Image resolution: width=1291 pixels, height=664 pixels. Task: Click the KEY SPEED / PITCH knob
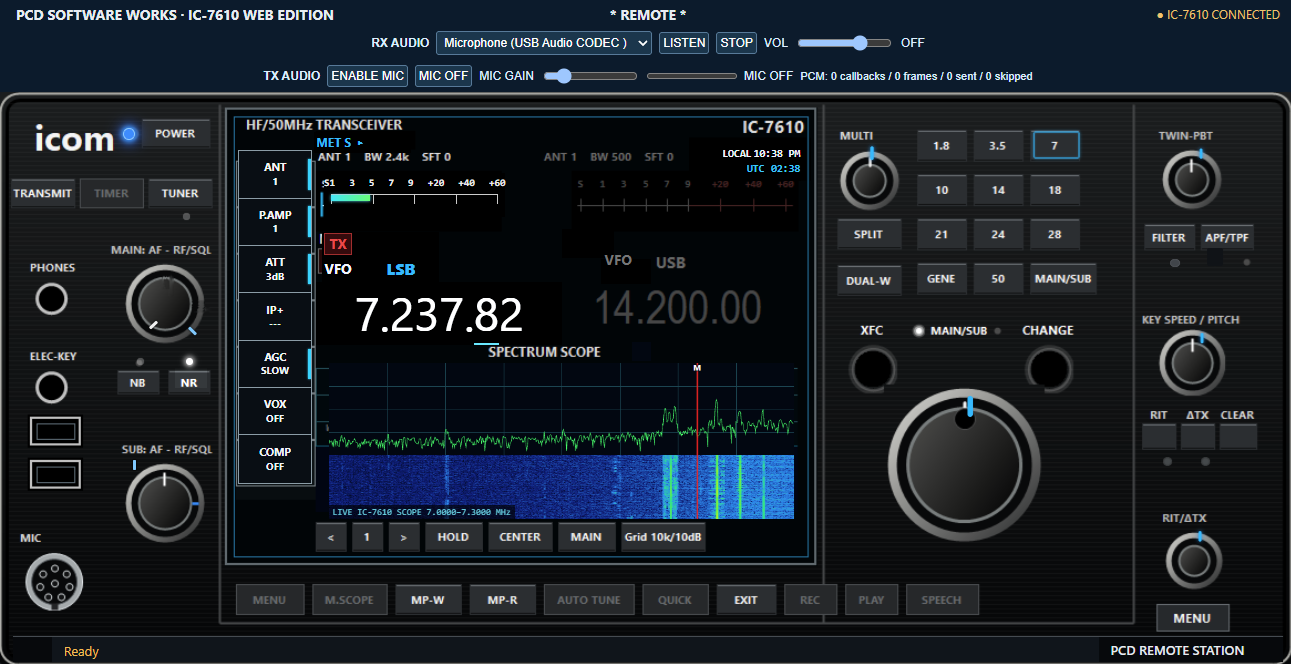[1191, 362]
